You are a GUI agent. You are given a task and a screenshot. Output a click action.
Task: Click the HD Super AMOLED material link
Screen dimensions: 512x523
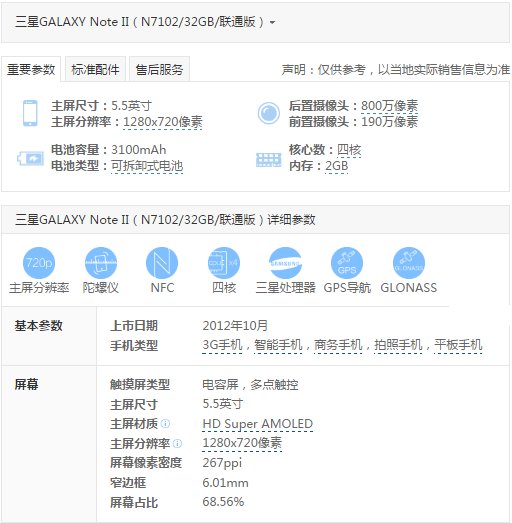(x=258, y=424)
